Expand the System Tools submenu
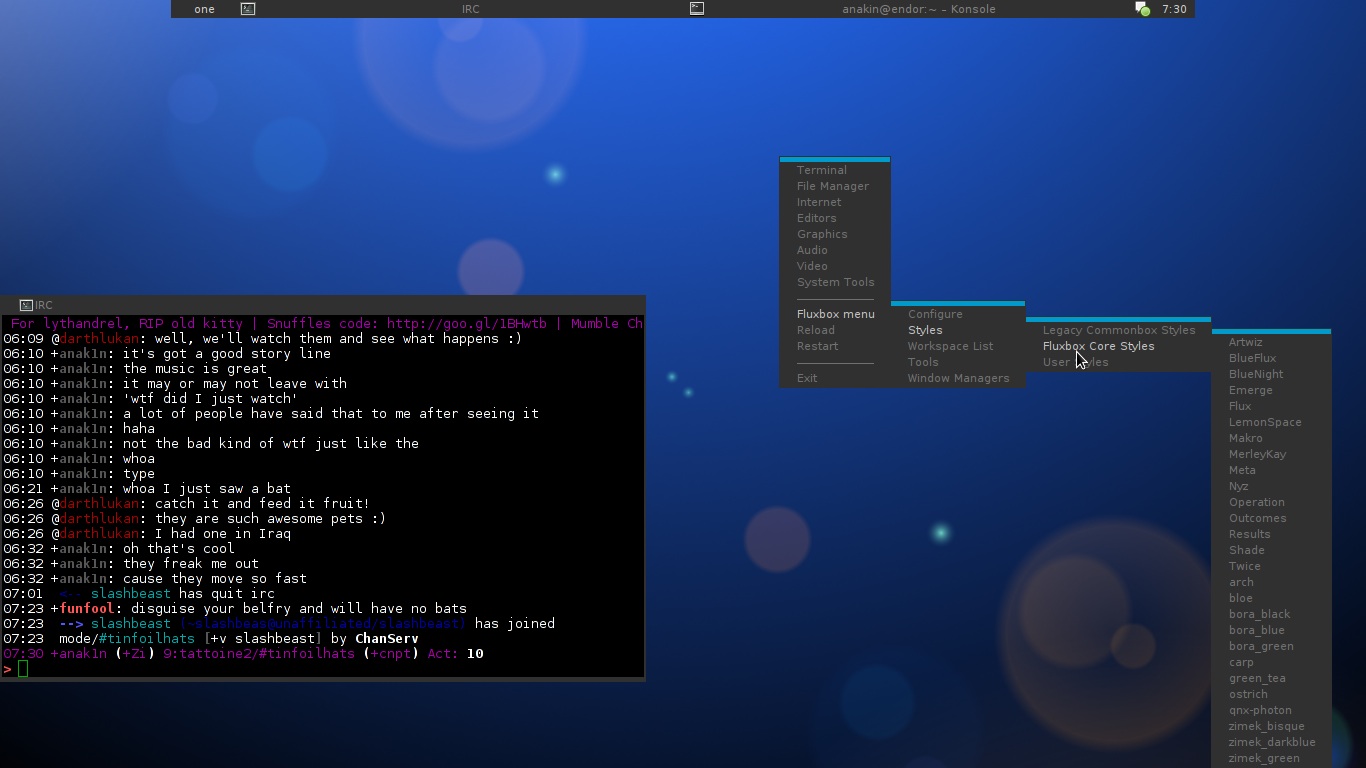 point(835,282)
